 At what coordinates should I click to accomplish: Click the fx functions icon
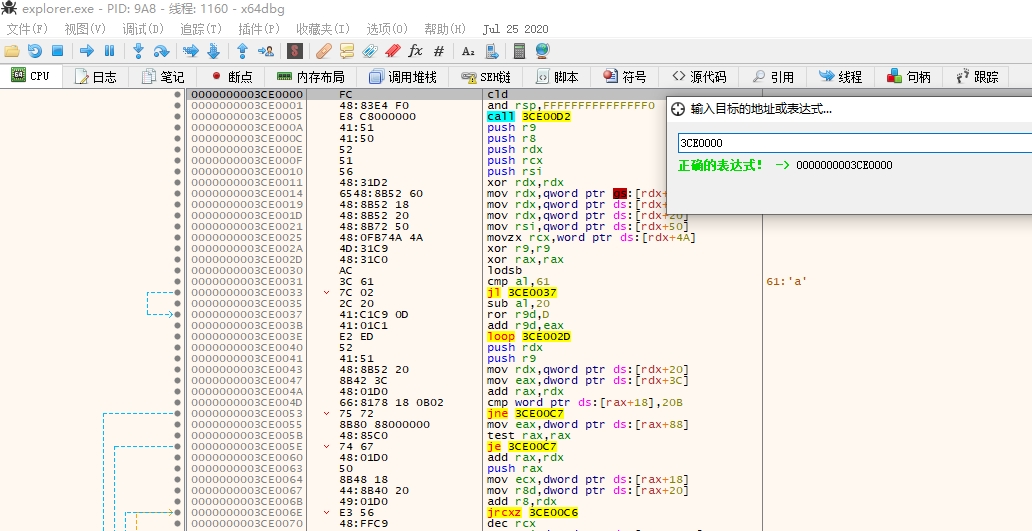coord(415,50)
